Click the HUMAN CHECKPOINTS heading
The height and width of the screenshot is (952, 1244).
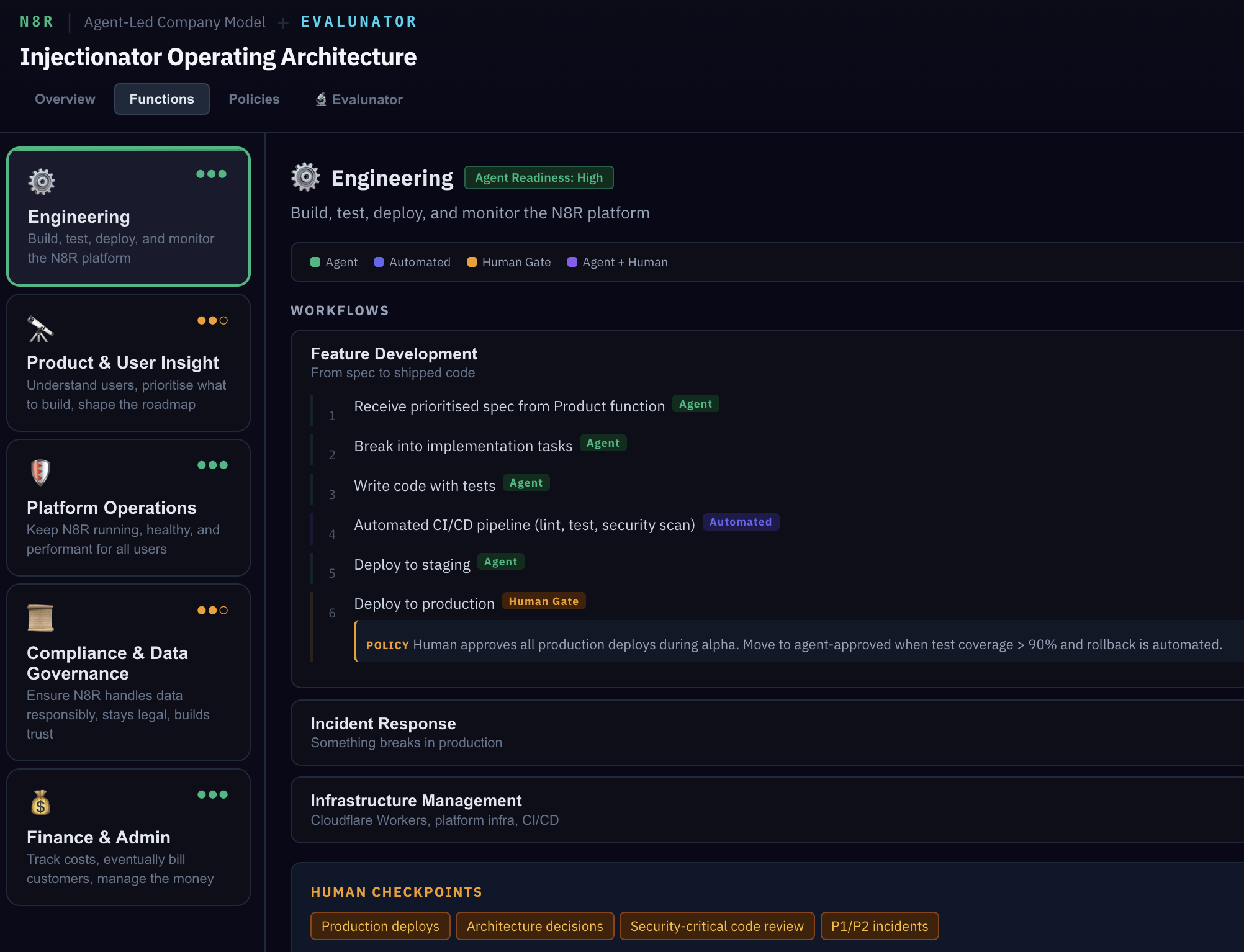tap(397, 892)
